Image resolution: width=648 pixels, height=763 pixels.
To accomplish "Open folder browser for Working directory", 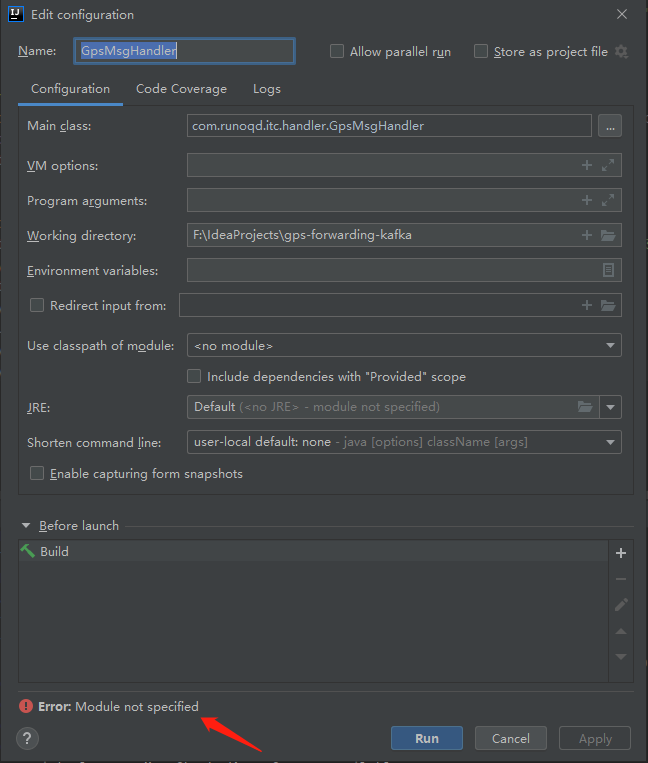I will click(x=608, y=236).
